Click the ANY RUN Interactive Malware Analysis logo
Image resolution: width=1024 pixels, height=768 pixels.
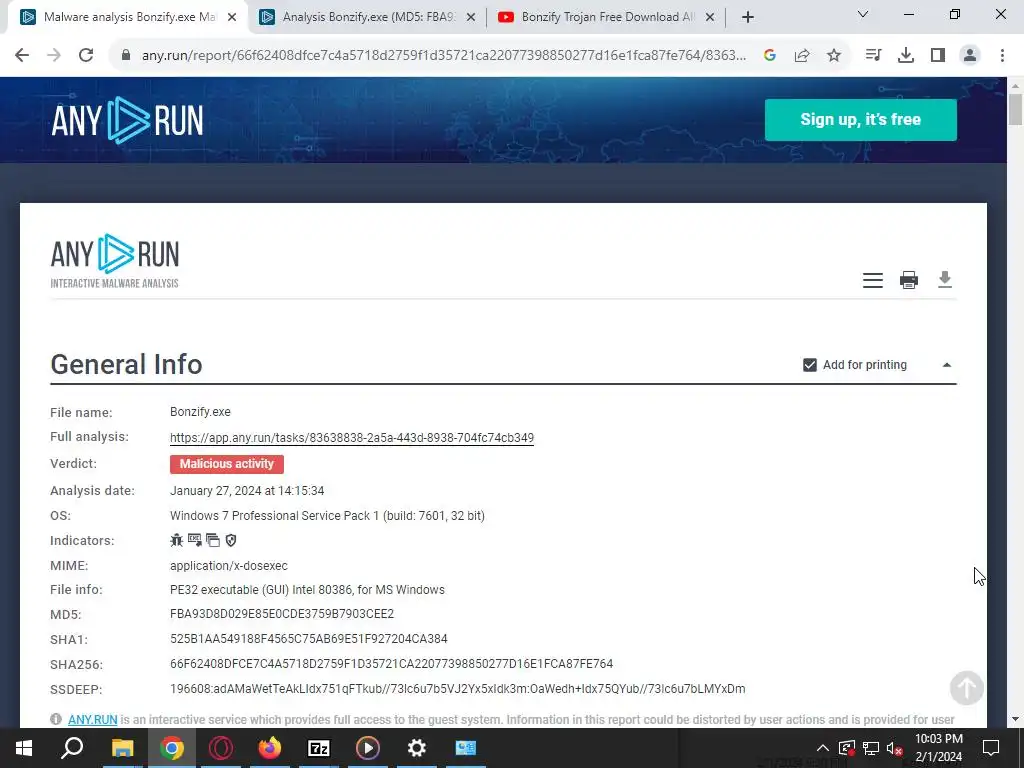tap(115, 261)
